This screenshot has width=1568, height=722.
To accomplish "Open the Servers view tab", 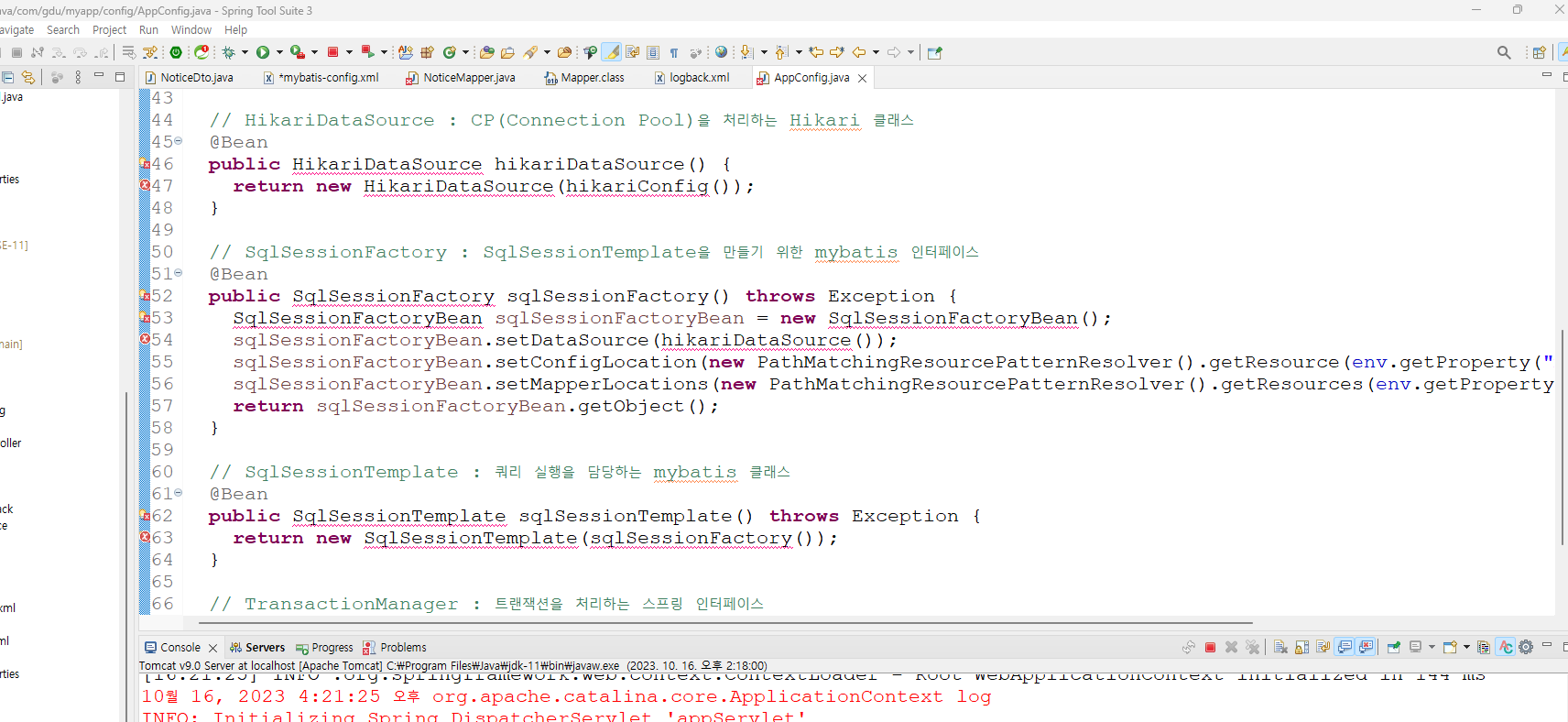I will 257,648.
